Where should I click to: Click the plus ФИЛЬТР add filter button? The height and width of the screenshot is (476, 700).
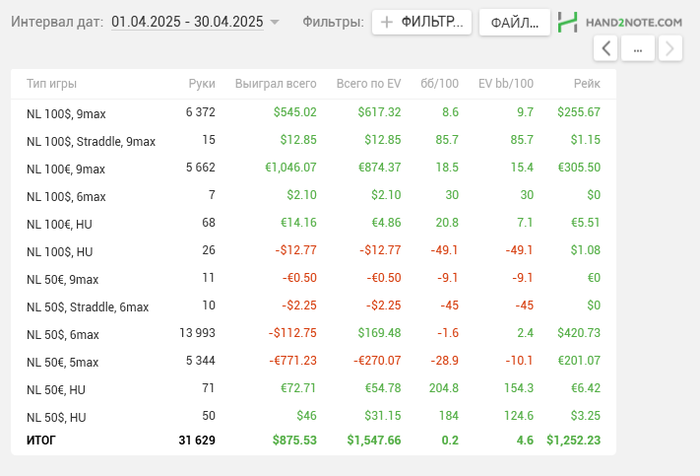[x=421, y=22]
